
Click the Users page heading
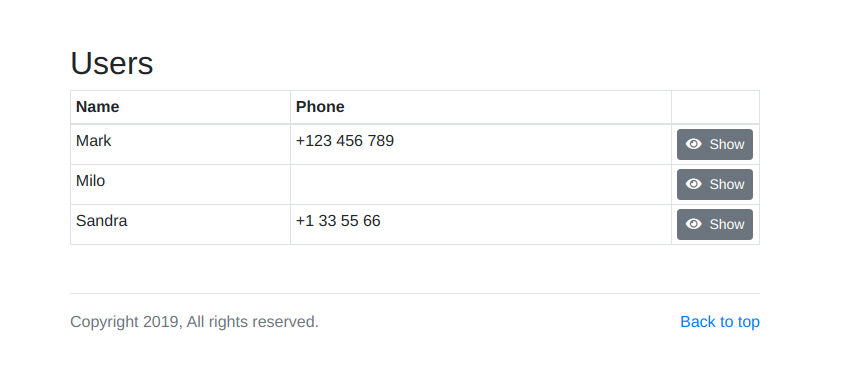tap(112, 63)
